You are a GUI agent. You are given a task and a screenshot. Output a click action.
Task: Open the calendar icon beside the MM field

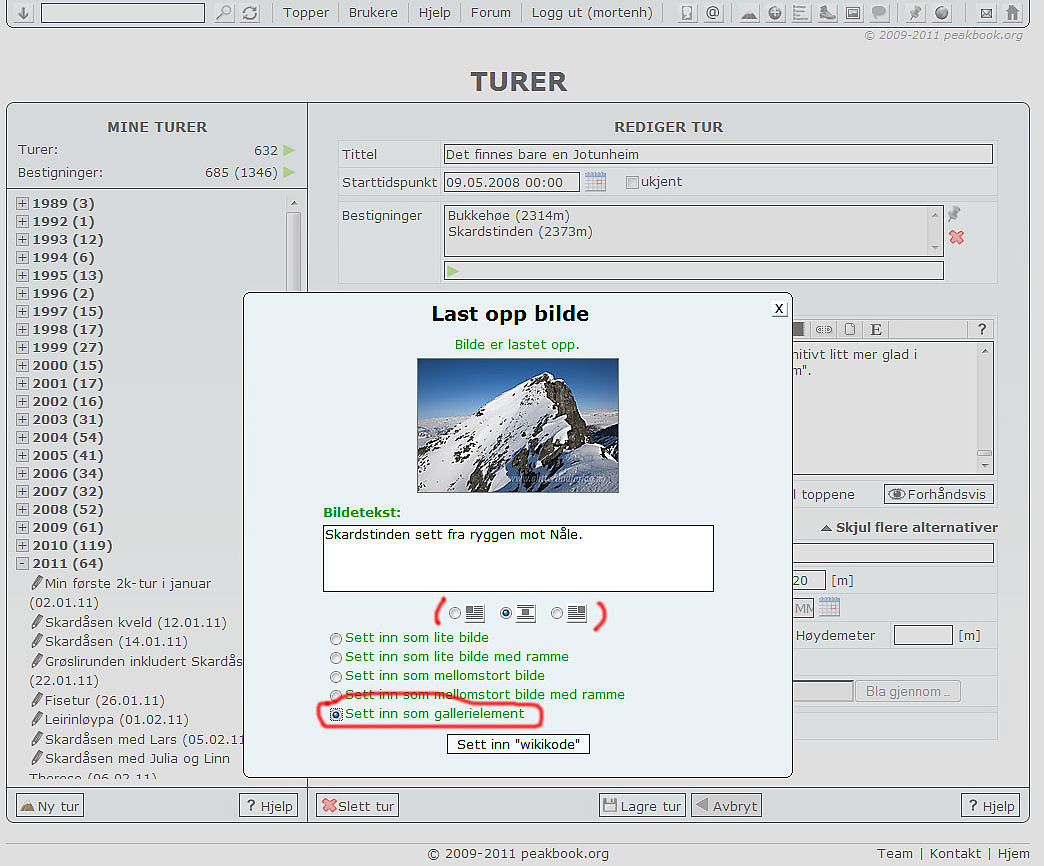click(x=829, y=607)
